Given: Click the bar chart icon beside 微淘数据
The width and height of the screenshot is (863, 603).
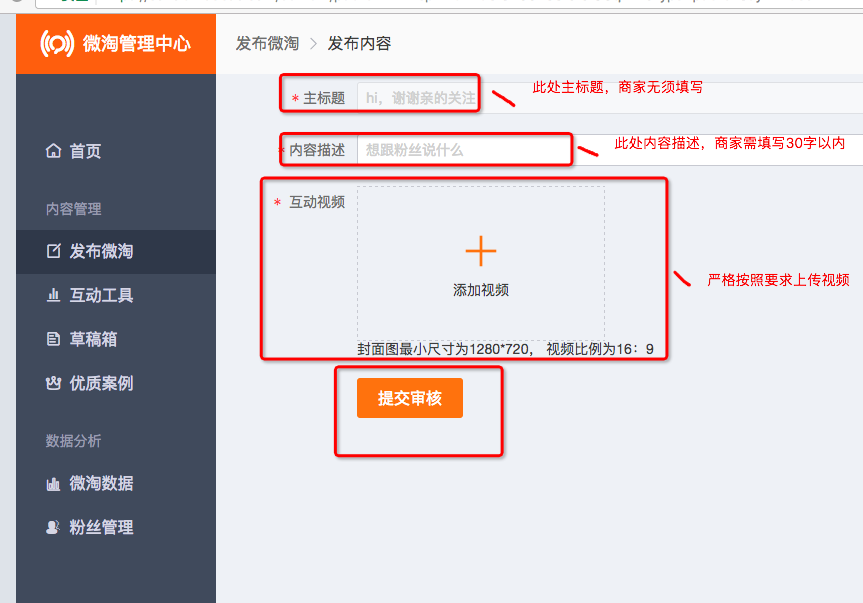Looking at the screenshot, I should coord(53,484).
